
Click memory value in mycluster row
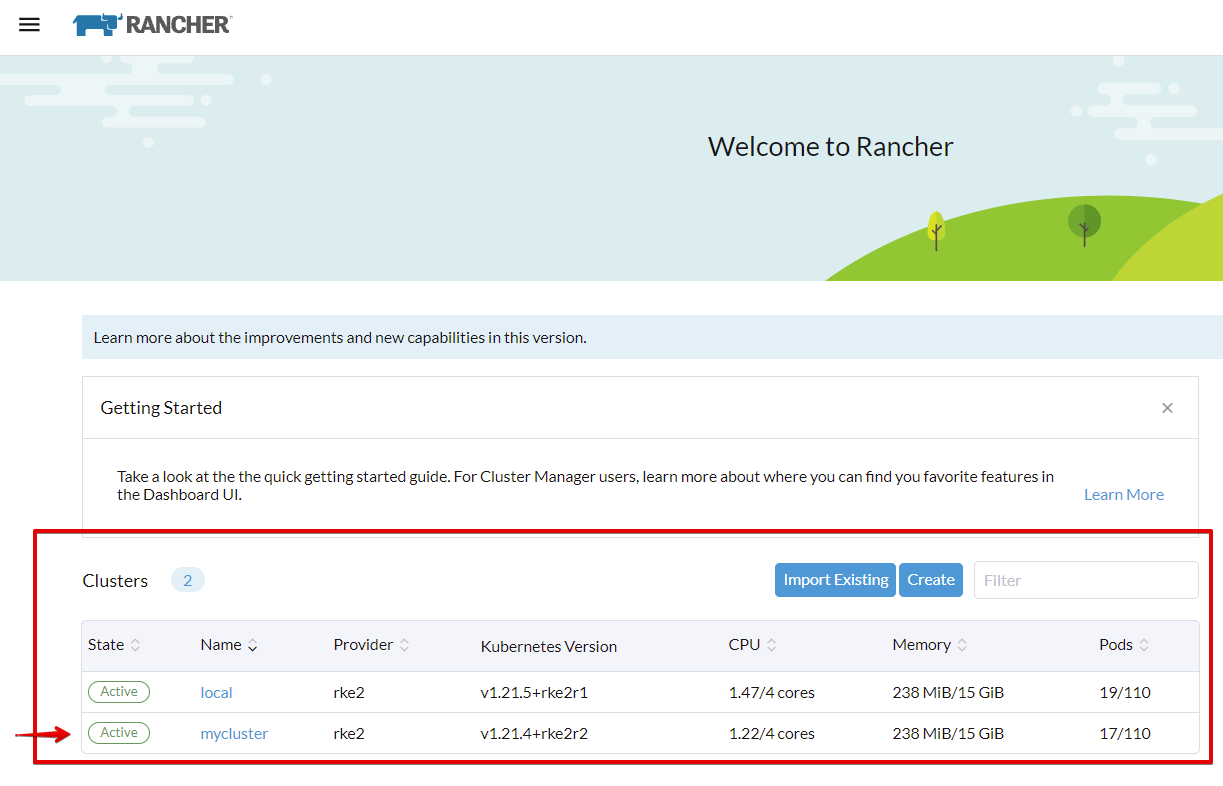(948, 733)
